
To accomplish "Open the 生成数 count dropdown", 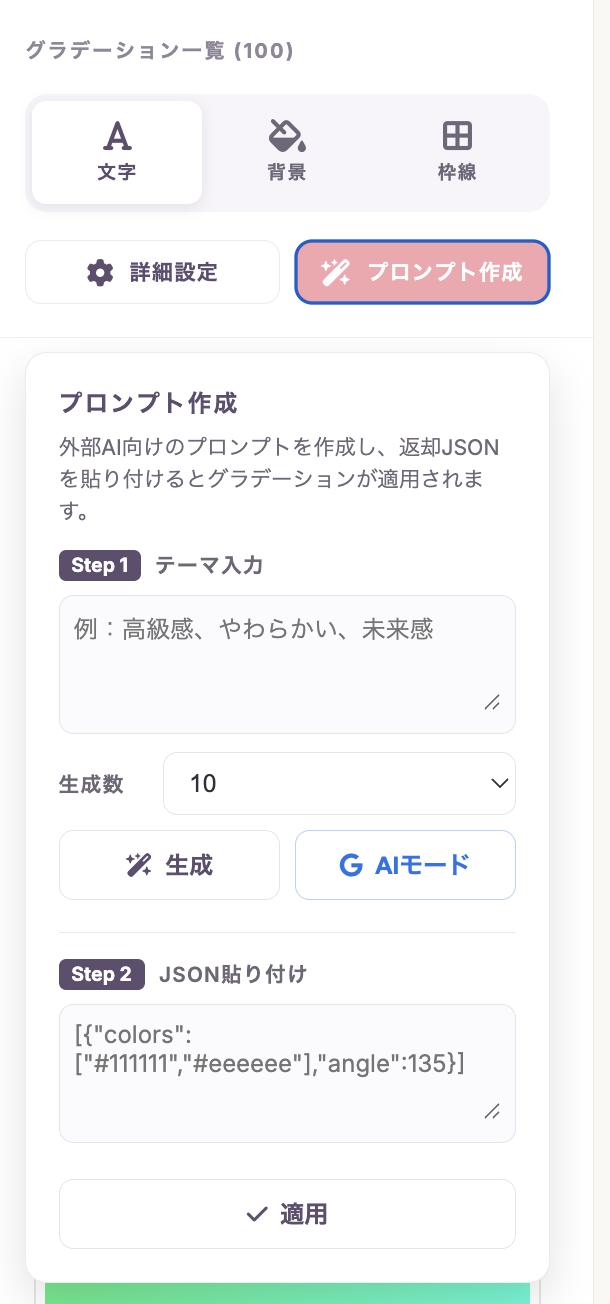I will coord(339,783).
